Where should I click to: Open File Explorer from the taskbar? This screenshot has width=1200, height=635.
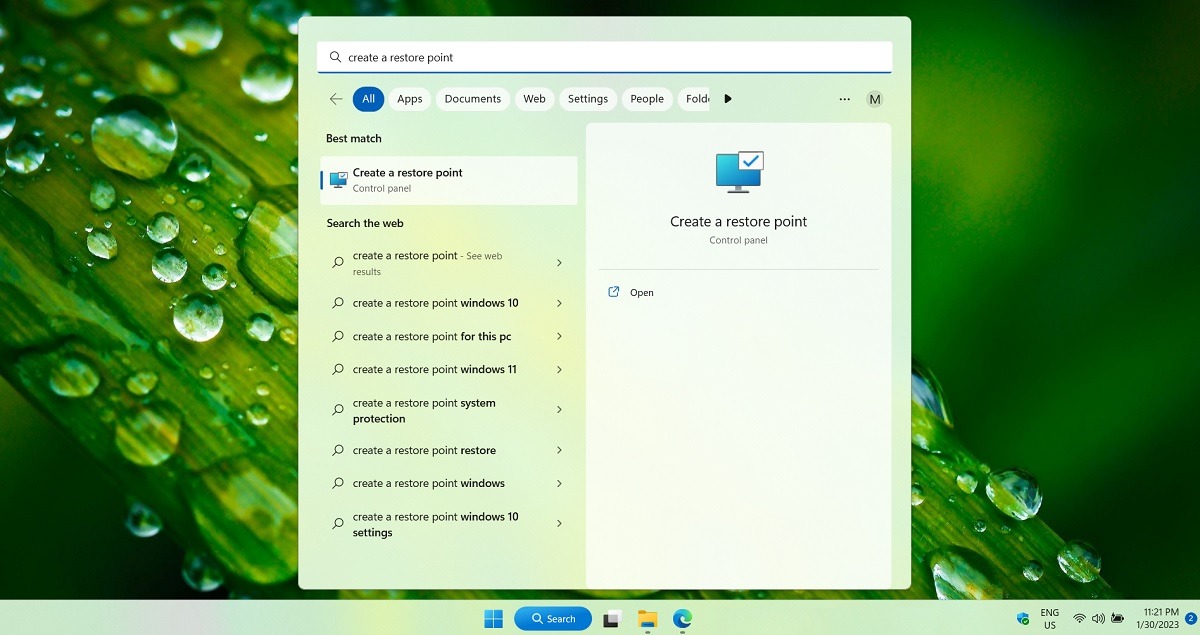click(647, 618)
